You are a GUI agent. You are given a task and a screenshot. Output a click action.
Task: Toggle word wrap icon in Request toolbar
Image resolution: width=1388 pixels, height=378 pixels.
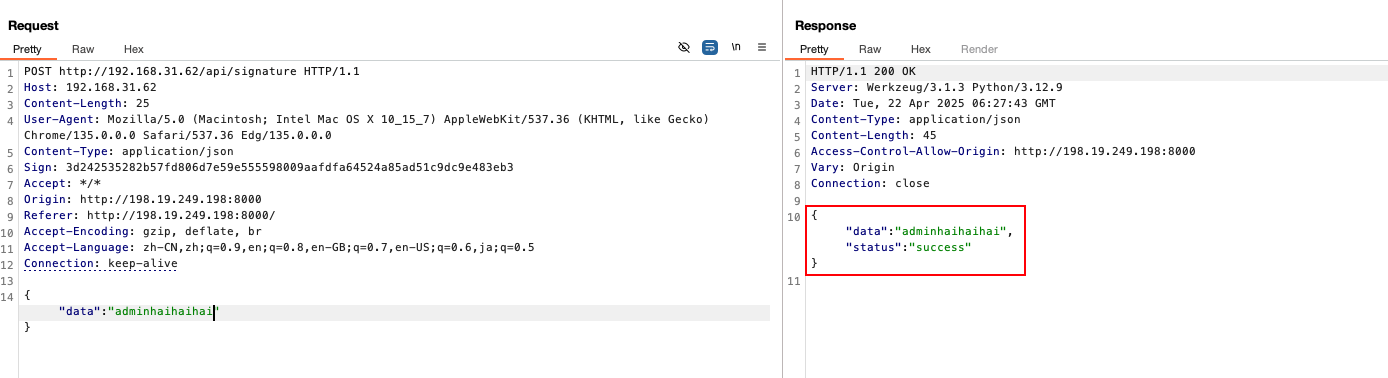pyautogui.click(x=710, y=47)
